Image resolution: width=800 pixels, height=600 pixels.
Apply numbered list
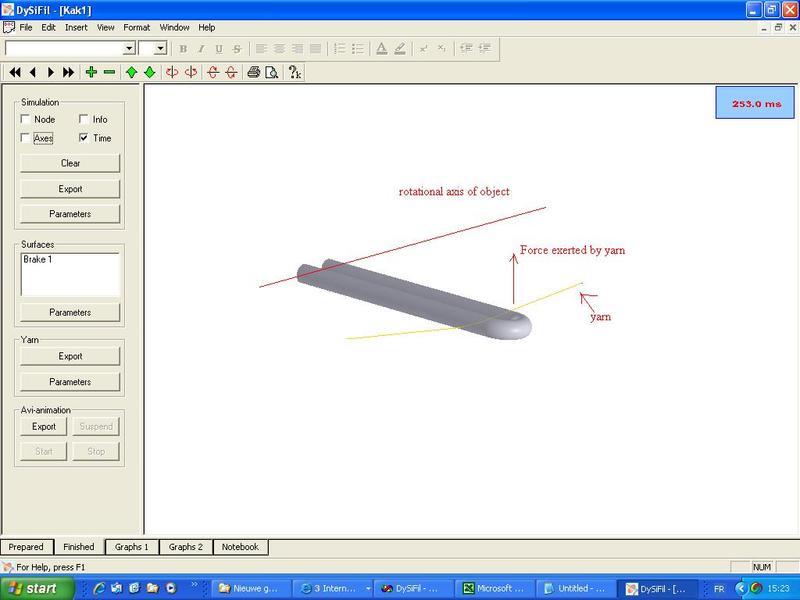340,49
